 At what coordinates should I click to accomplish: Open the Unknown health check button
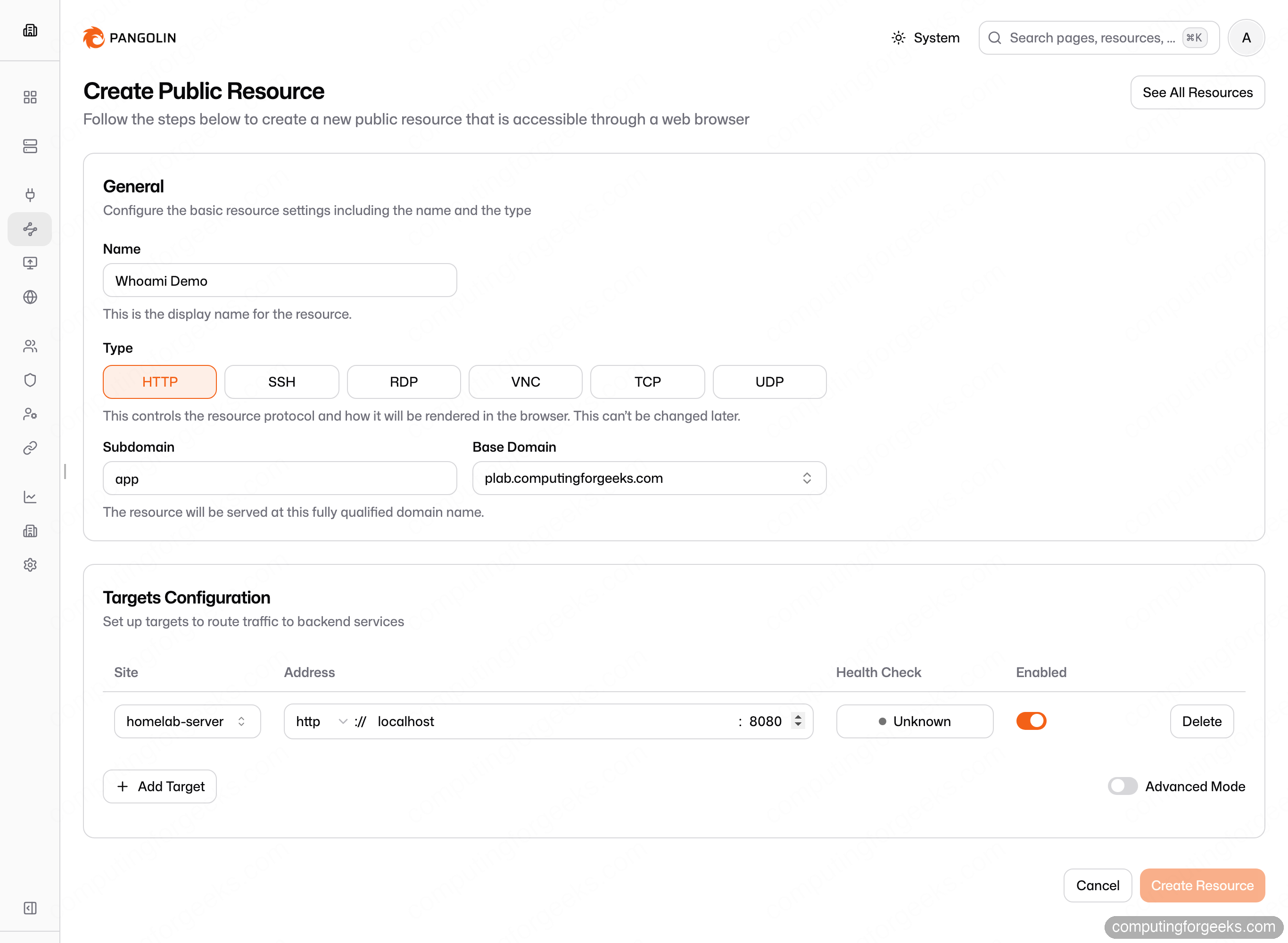tap(914, 721)
